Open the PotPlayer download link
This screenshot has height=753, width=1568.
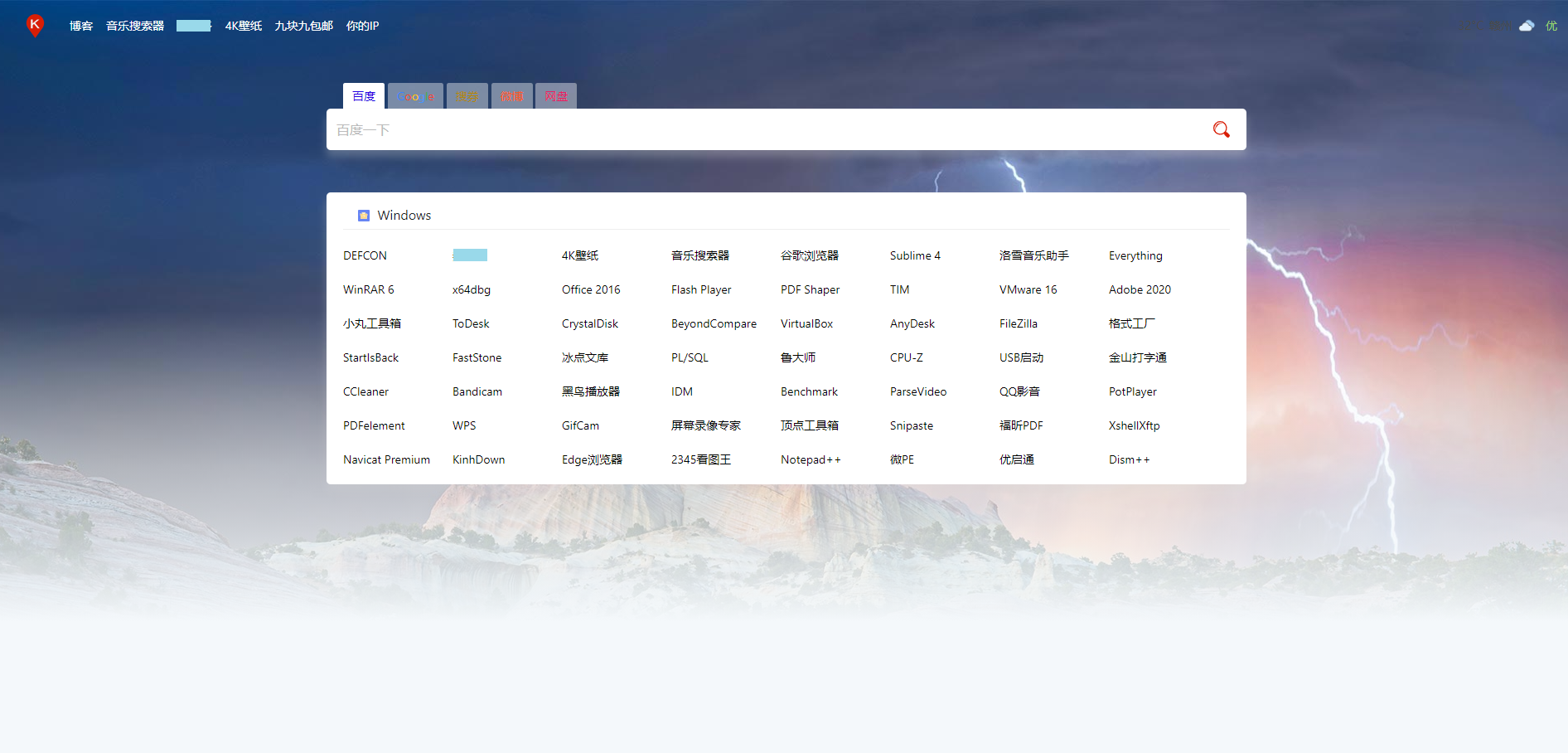click(1132, 391)
